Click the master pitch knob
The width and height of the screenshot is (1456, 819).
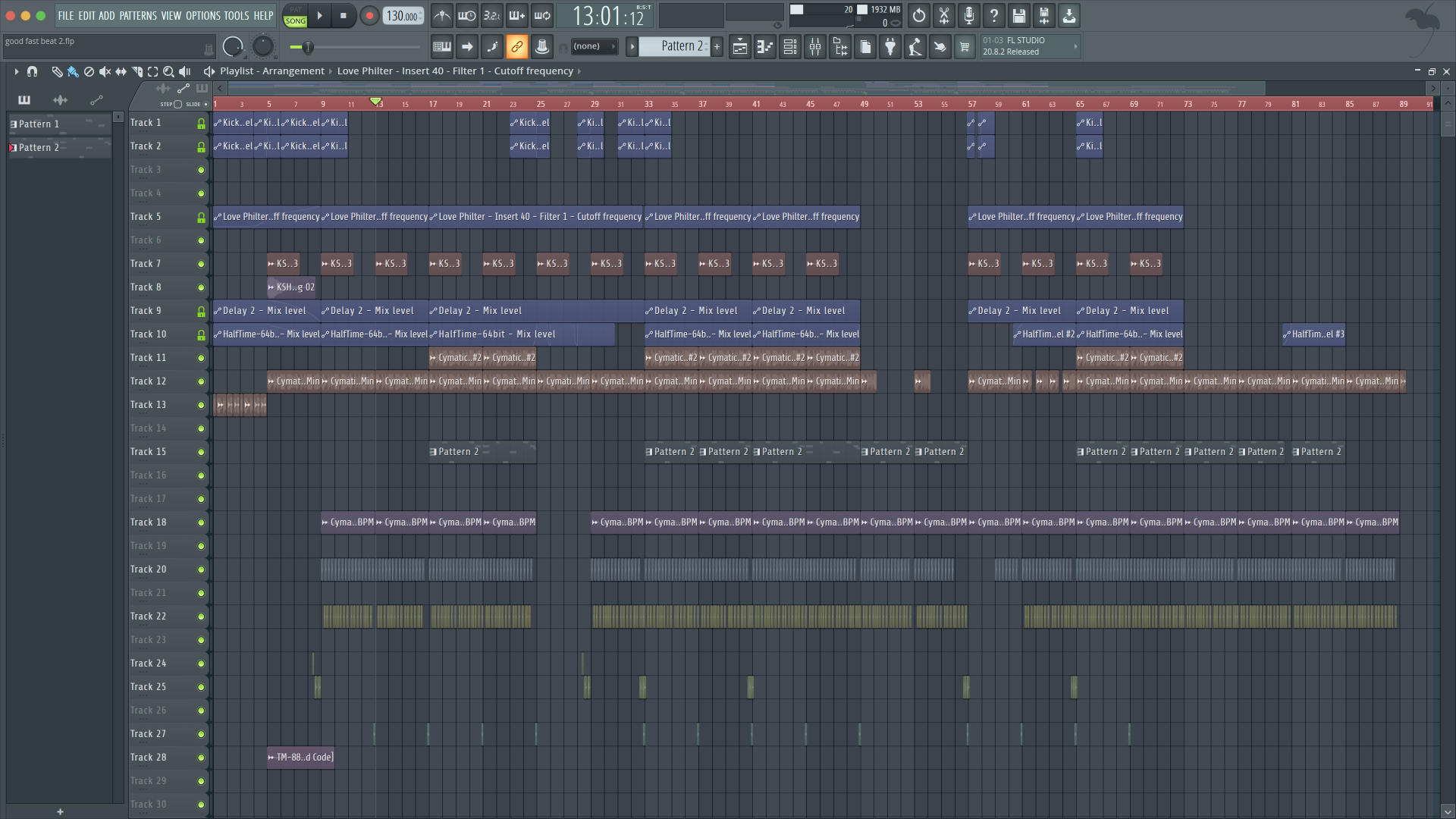(x=262, y=47)
